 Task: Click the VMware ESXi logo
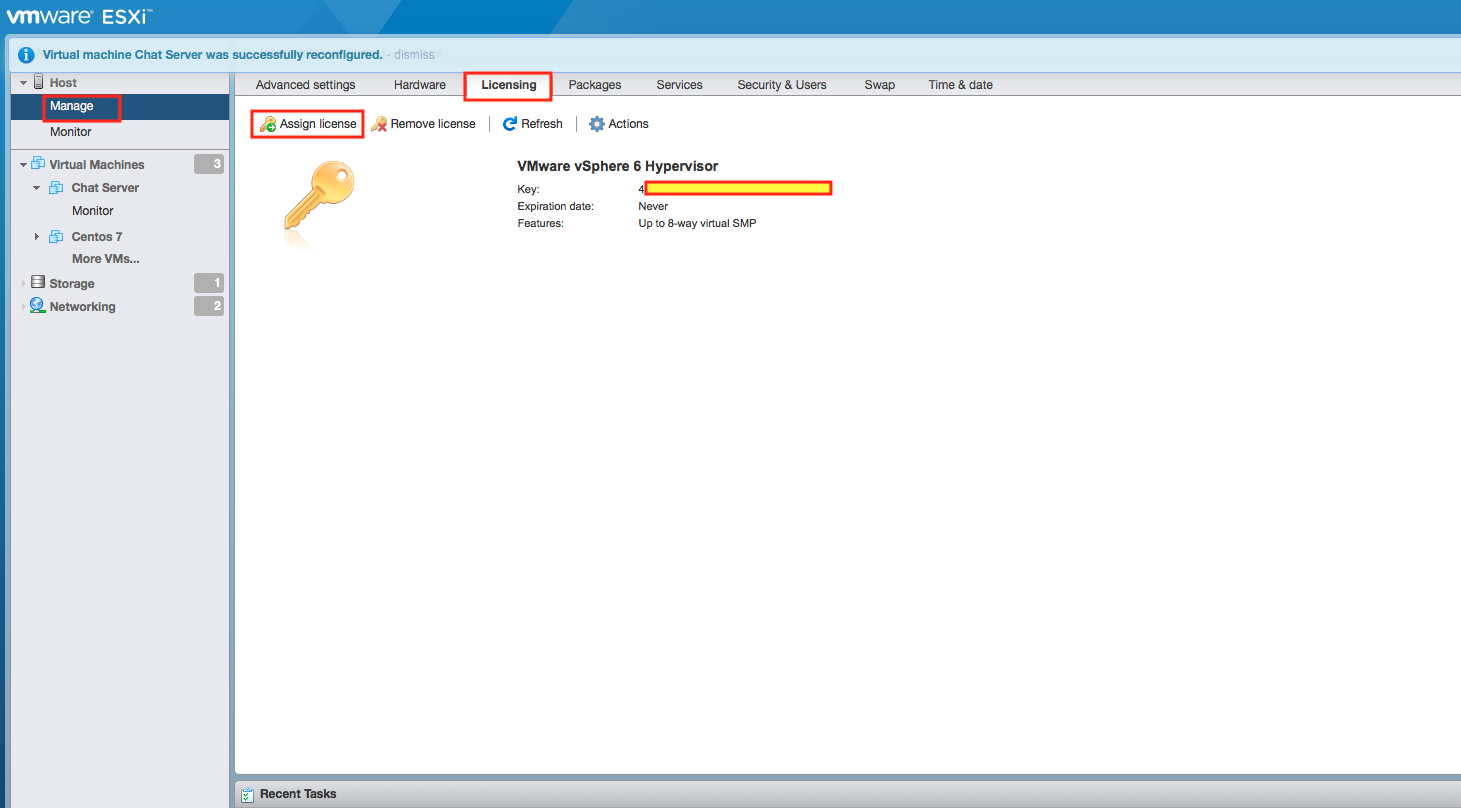click(x=80, y=17)
